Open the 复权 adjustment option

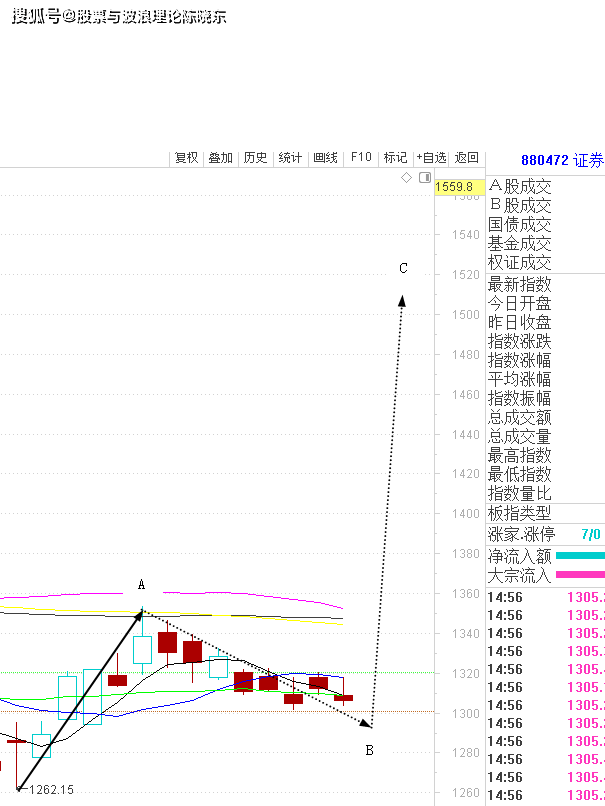pyautogui.click(x=186, y=158)
